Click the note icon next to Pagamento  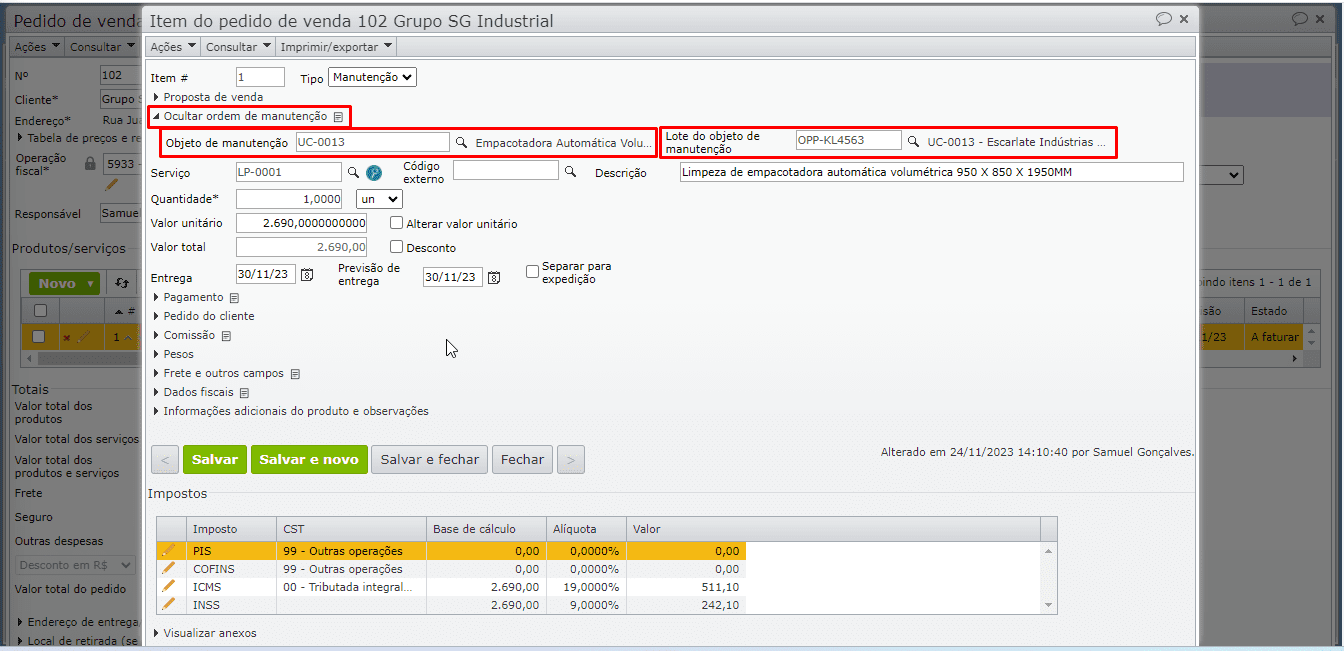tap(234, 298)
